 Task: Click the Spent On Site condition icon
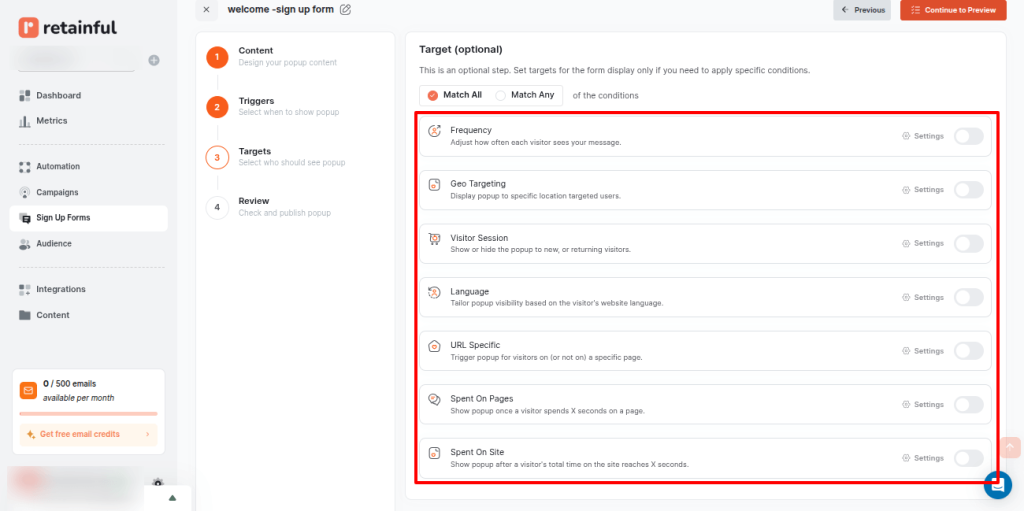[x=434, y=453]
